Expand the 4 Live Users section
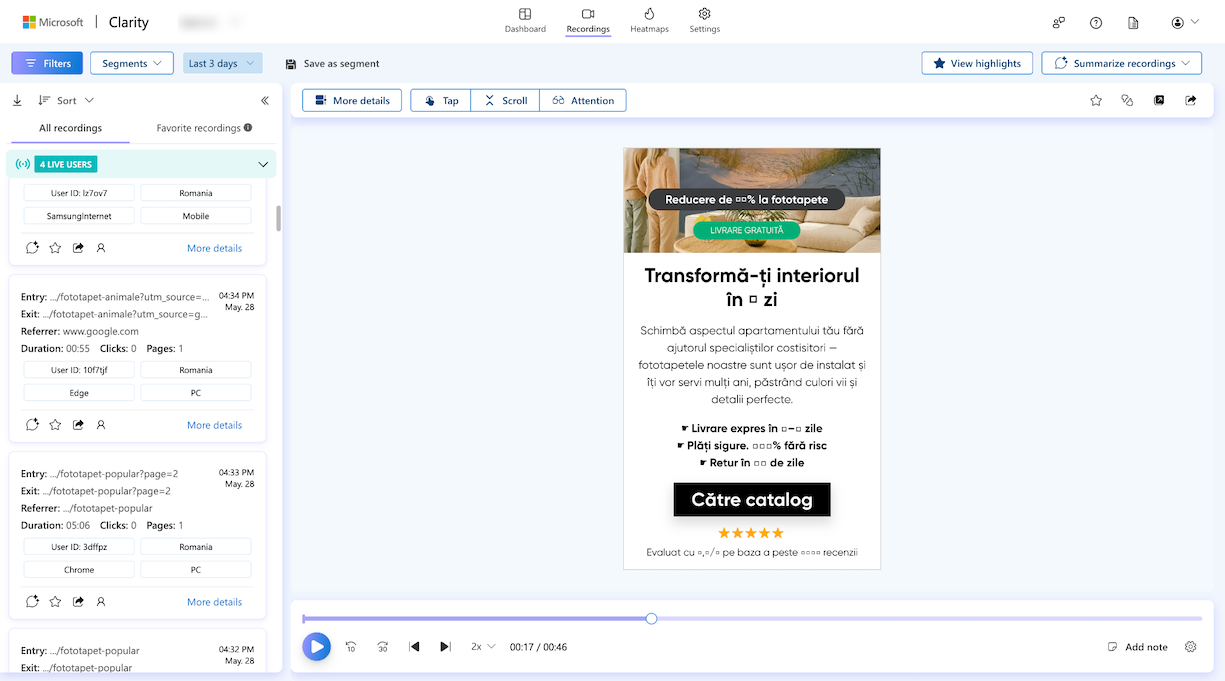1225x681 pixels. click(x=264, y=164)
